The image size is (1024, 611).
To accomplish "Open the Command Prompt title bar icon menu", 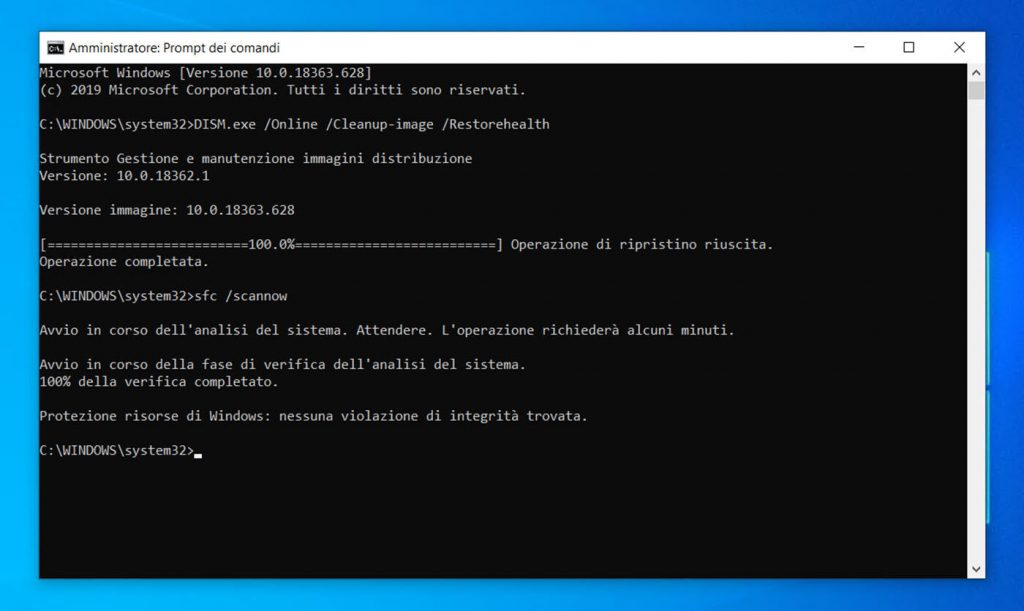I will coord(56,48).
